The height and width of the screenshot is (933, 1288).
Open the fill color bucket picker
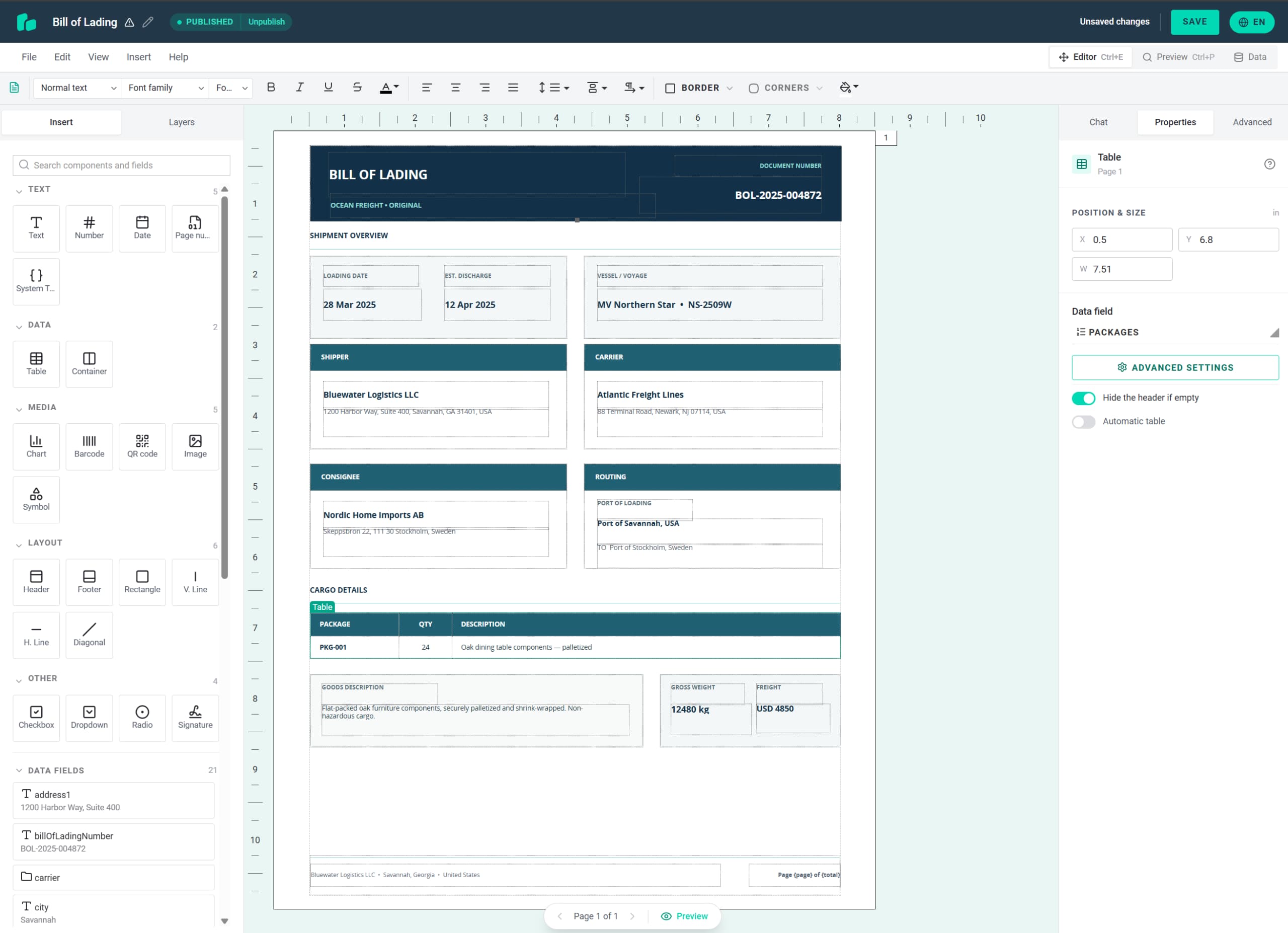(x=849, y=88)
